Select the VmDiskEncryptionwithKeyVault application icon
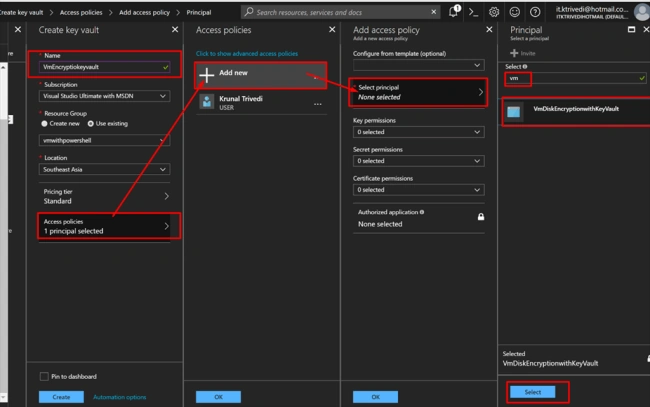The image size is (650, 407). click(x=514, y=111)
